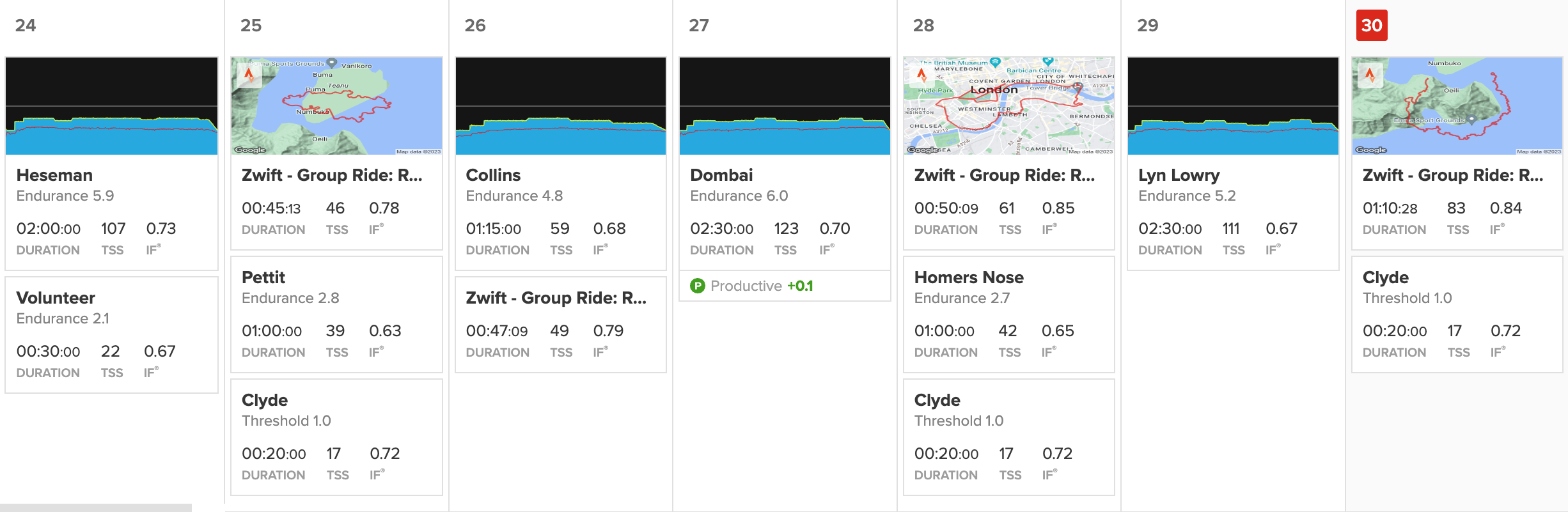Image resolution: width=1568 pixels, height=512 pixels.
Task: Open the Lyn Lowry Endurance 5.2 workout
Action: [x=1232, y=211]
